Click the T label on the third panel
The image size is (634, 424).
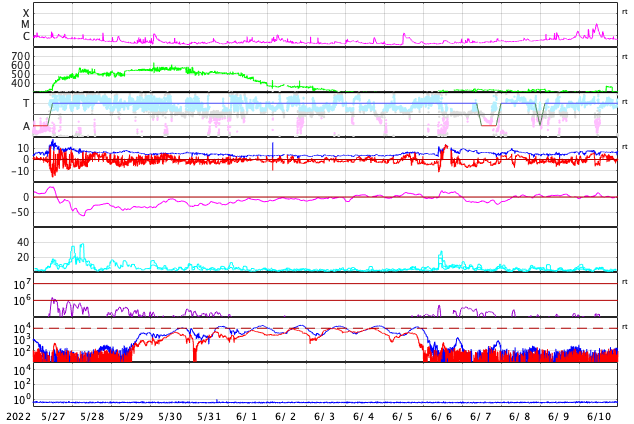click(26, 104)
